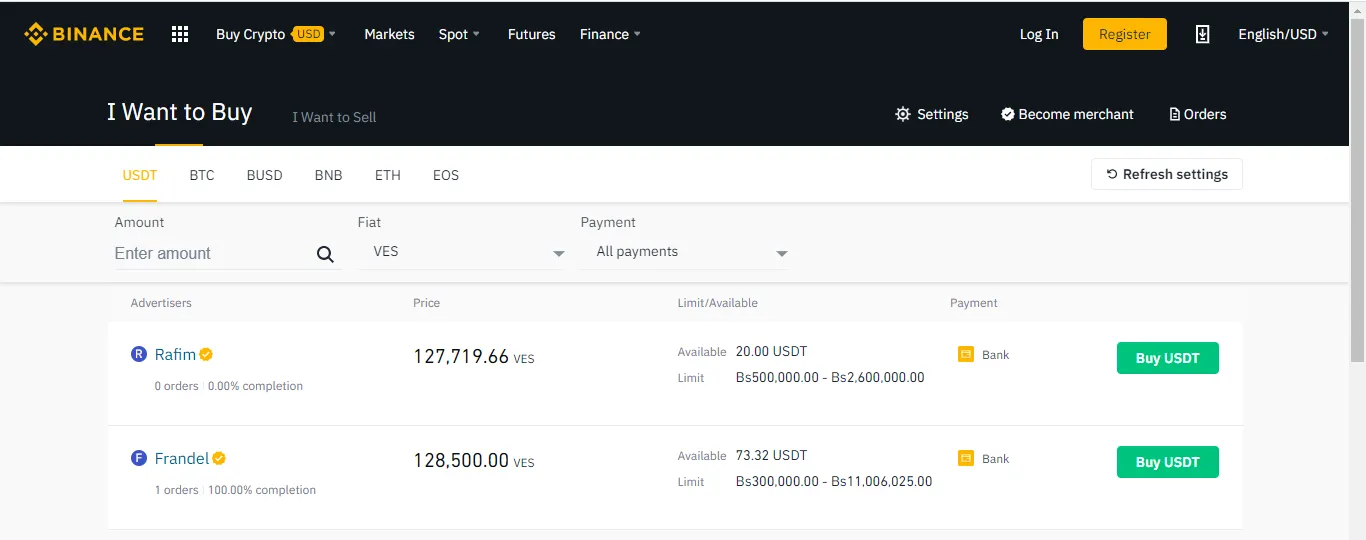Click the Refresh settings button
The height and width of the screenshot is (540, 1366).
coord(1167,174)
